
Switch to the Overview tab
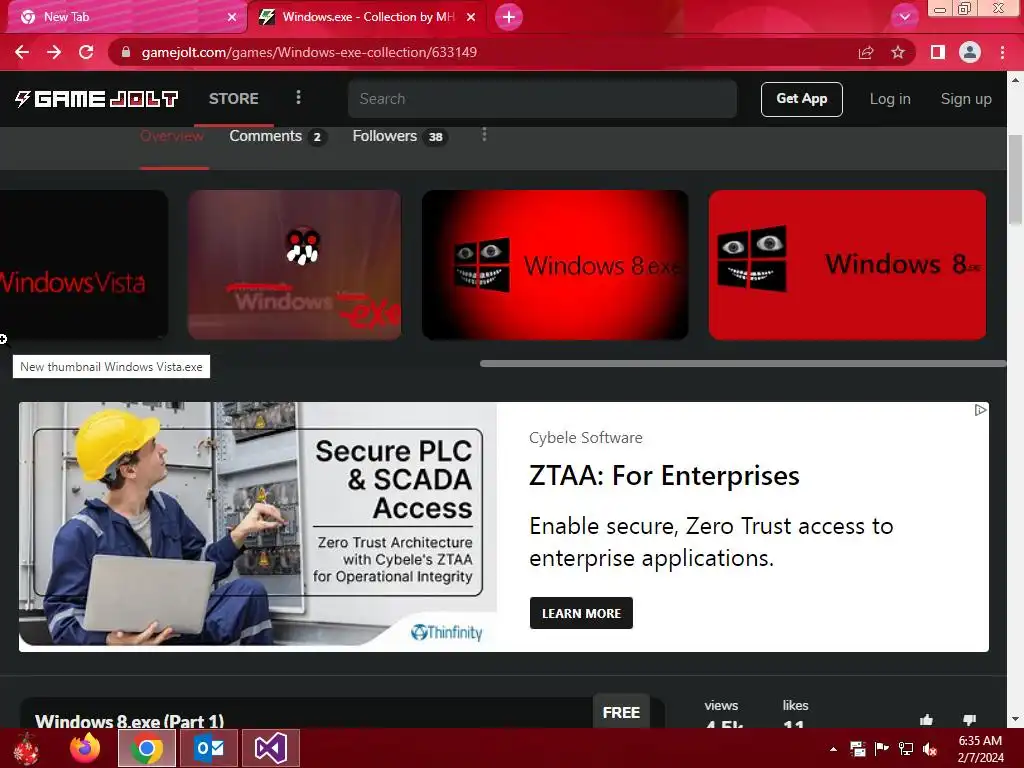(172, 136)
